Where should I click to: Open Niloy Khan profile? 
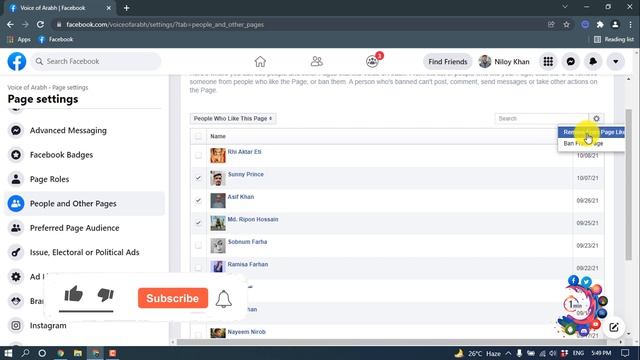click(x=504, y=62)
